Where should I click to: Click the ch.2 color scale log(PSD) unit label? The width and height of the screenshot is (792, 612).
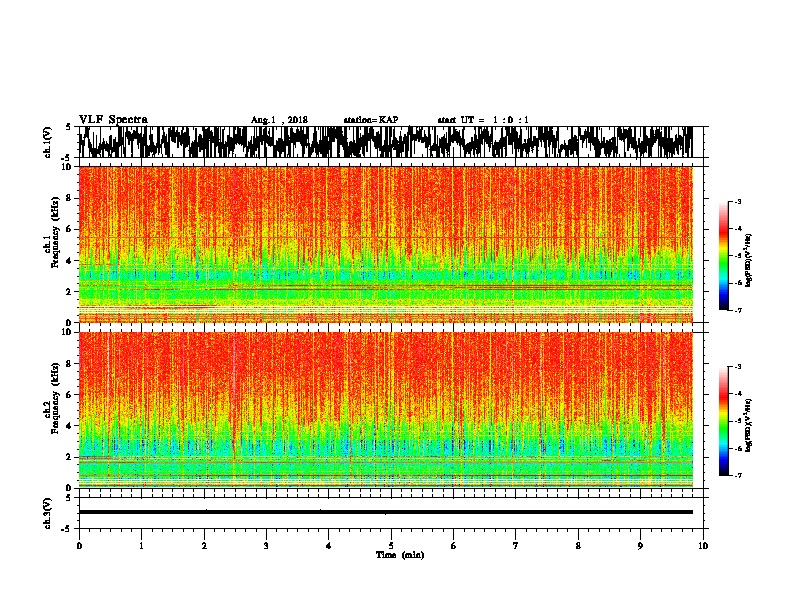coord(749,425)
